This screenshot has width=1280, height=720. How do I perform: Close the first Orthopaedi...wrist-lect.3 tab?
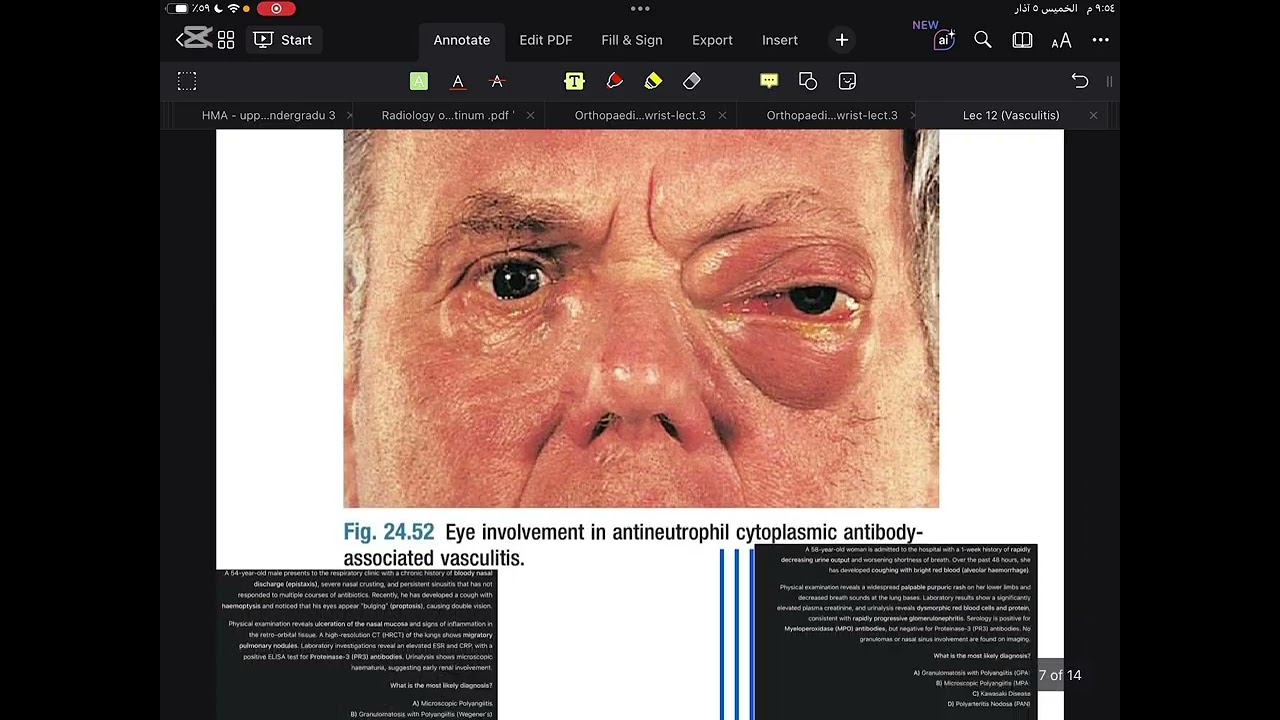click(x=722, y=115)
